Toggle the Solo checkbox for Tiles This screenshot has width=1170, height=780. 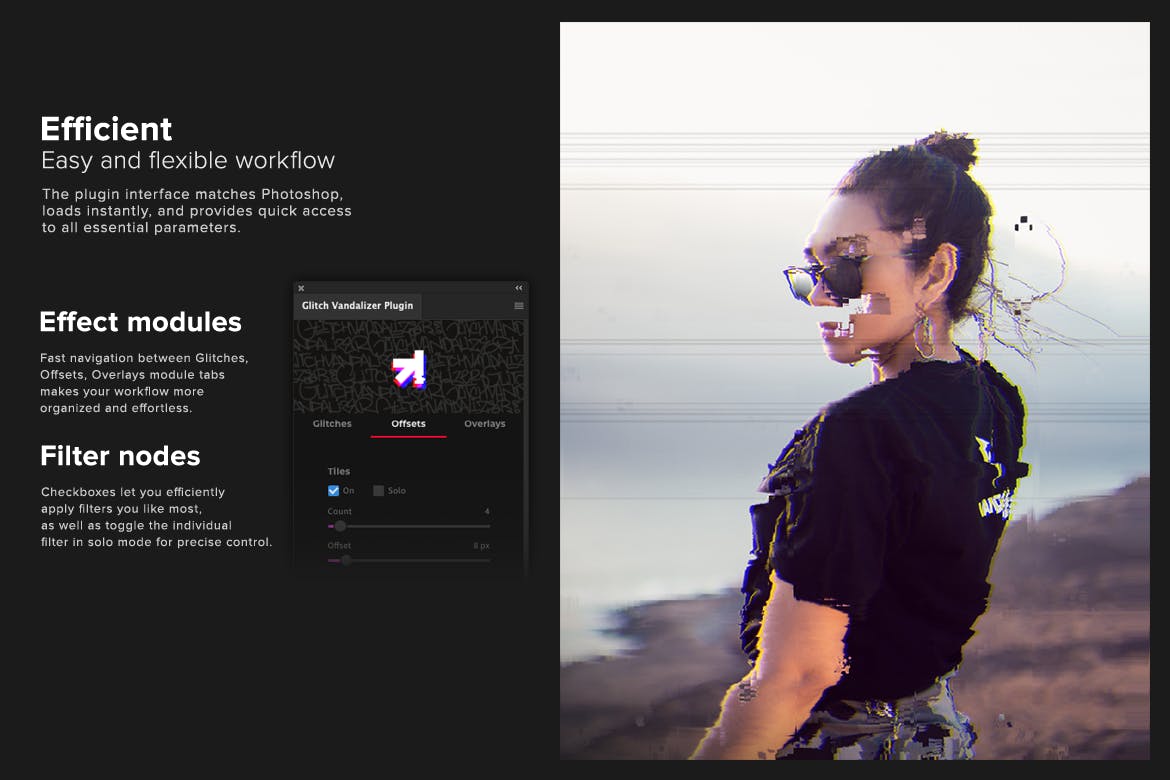click(x=379, y=491)
